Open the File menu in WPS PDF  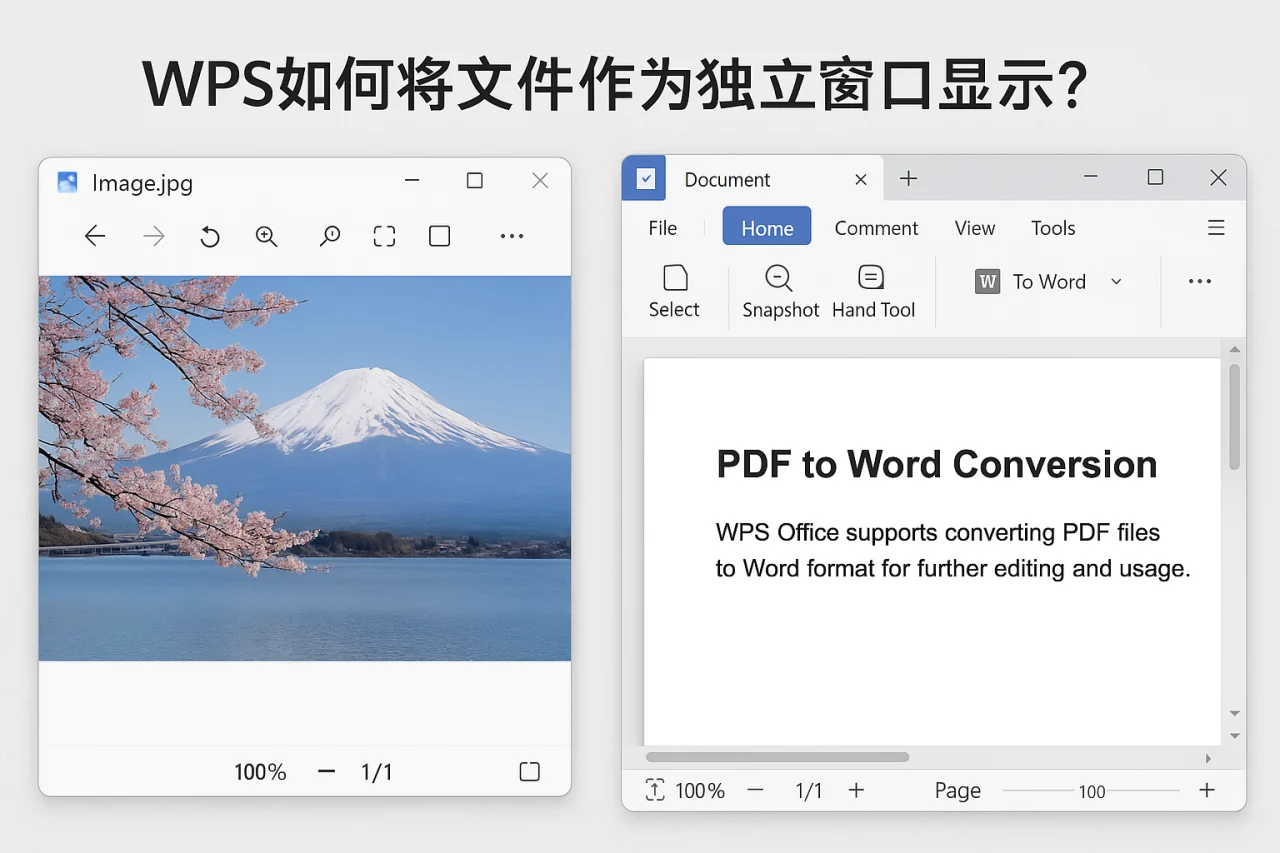(661, 228)
